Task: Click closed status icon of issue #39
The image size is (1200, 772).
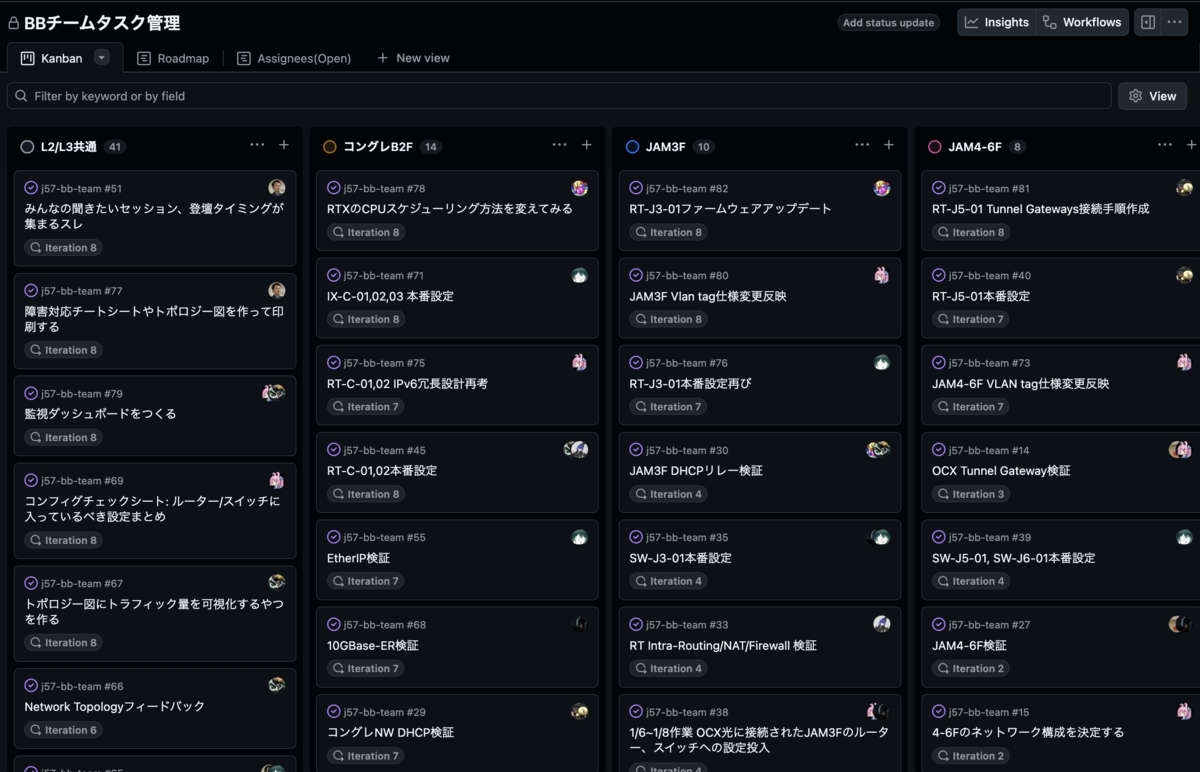Action: tap(939, 537)
